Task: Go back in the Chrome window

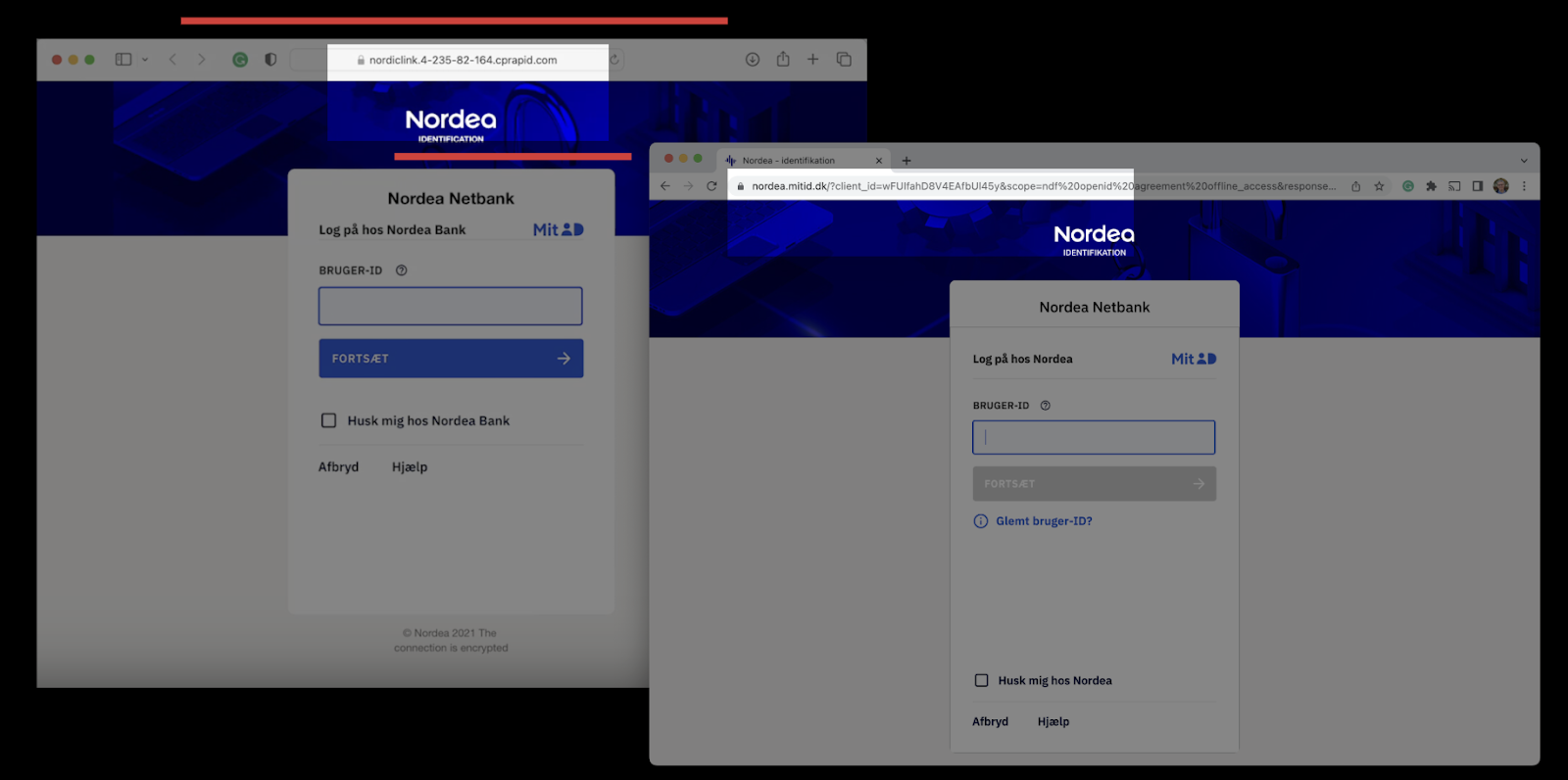Action: 665,186
